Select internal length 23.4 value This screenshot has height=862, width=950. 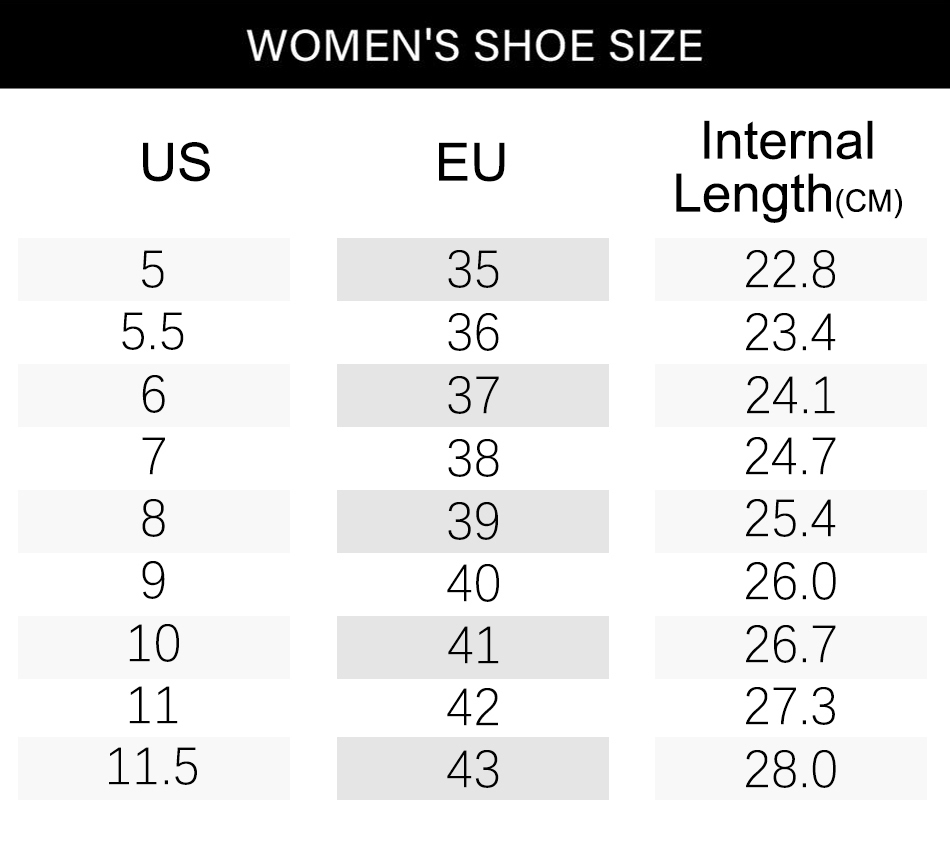(x=791, y=333)
